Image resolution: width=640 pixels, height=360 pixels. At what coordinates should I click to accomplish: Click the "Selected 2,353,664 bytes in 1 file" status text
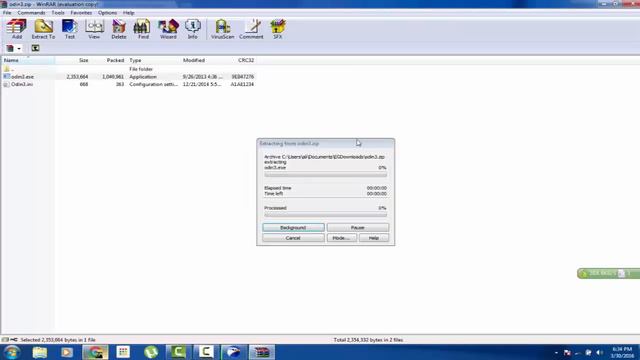coord(58,340)
